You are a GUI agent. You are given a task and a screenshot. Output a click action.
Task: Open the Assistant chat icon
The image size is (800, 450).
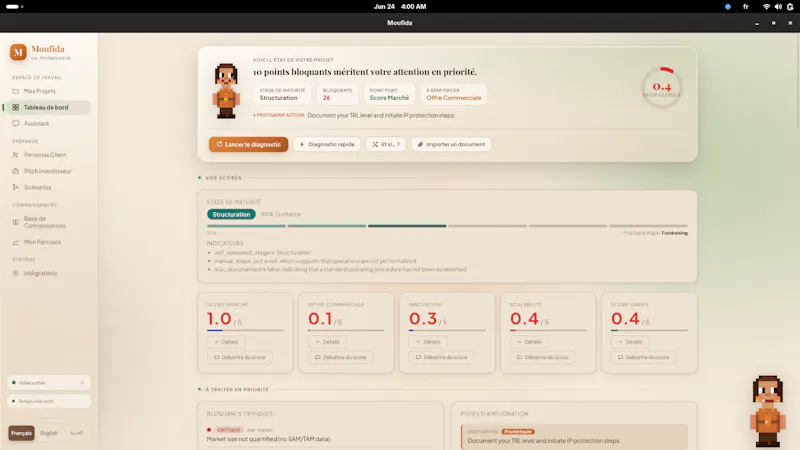pos(15,123)
